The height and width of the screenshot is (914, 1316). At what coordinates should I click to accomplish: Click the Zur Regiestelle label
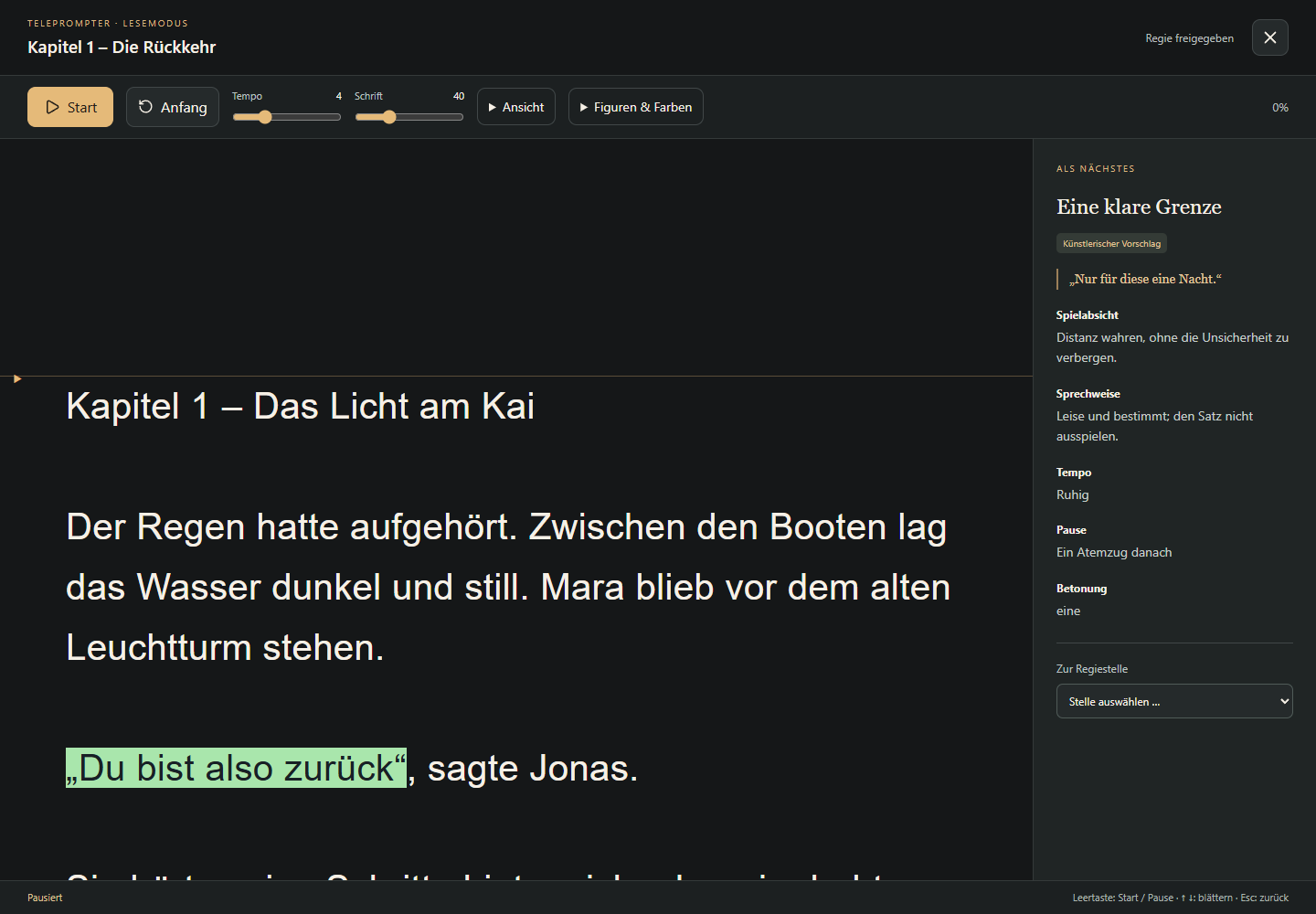click(1092, 669)
